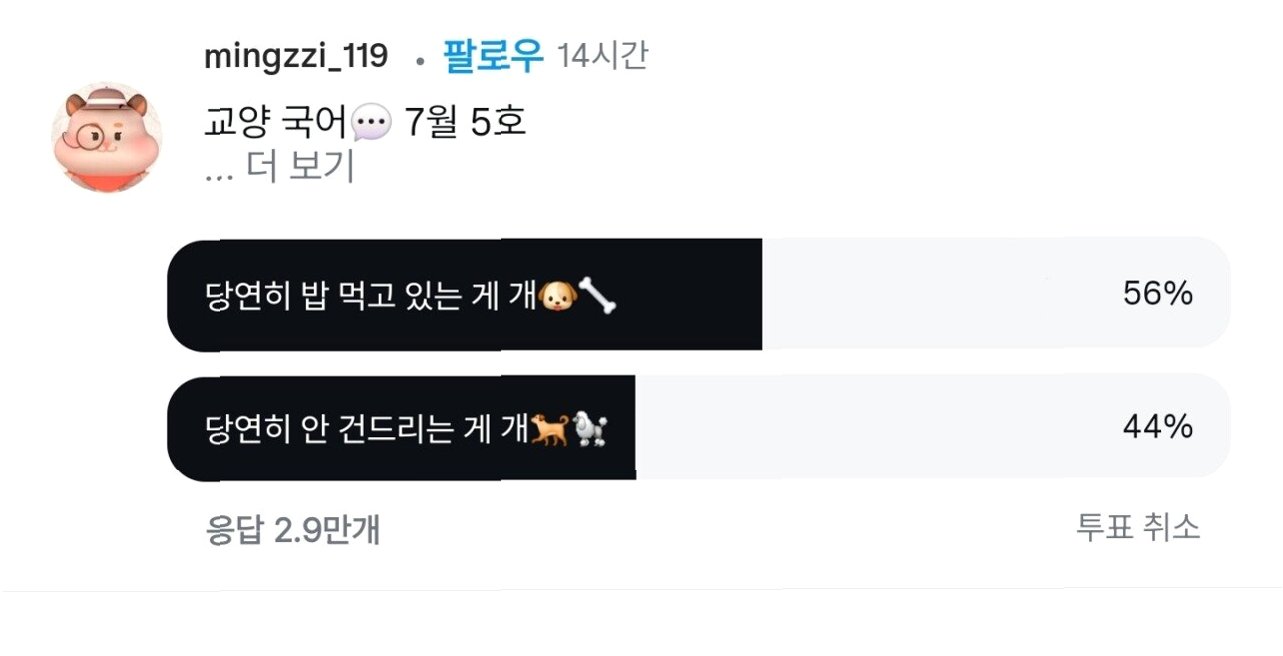Click the 교양 국어 7월 5호 caption text
The width and height of the screenshot is (1283, 656).
tap(365, 124)
